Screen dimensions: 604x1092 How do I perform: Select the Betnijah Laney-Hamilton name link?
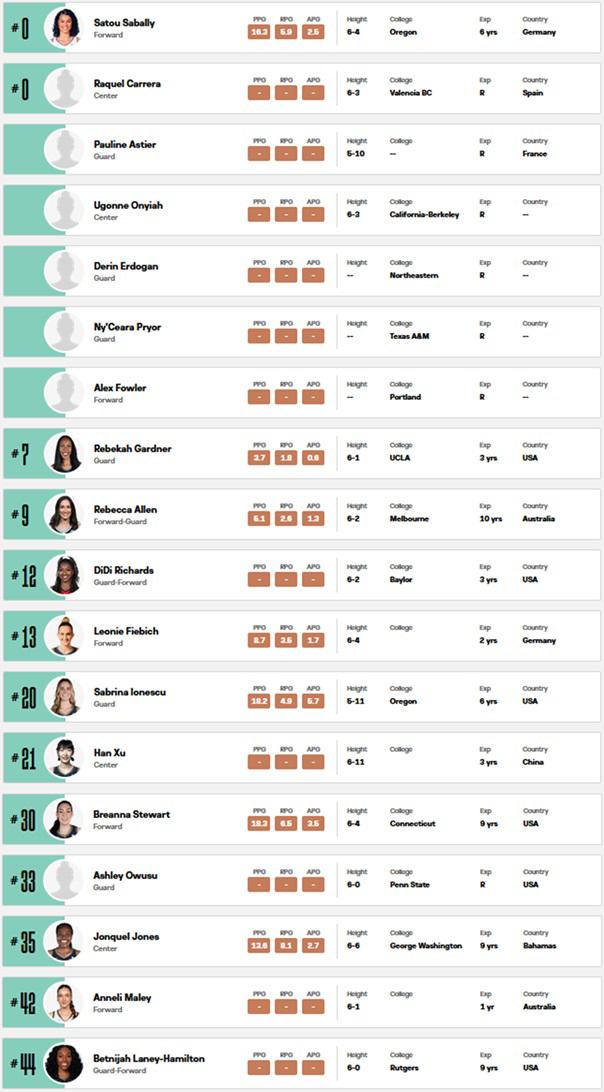tap(149, 1058)
